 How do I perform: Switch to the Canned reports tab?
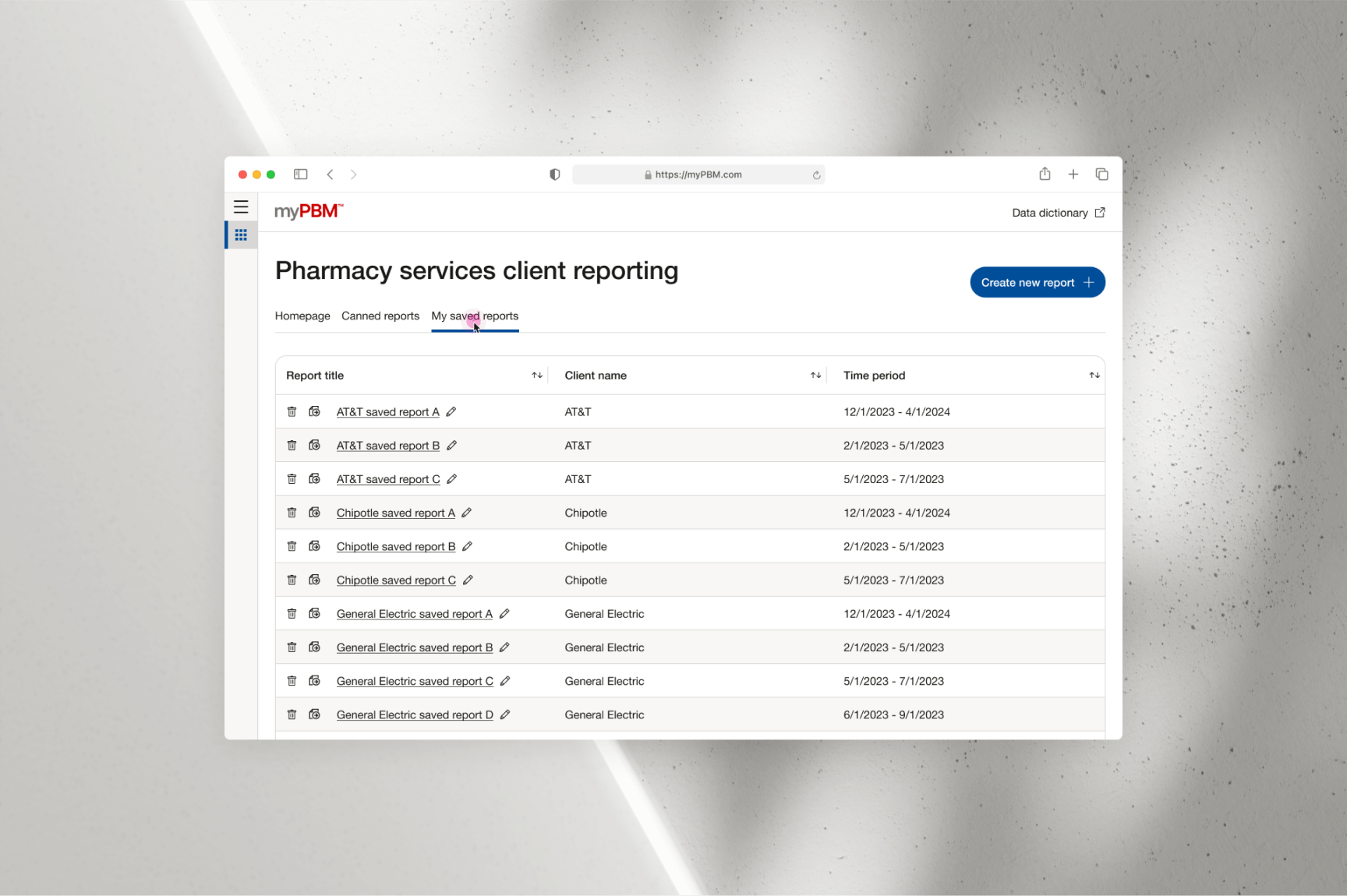[380, 316]
